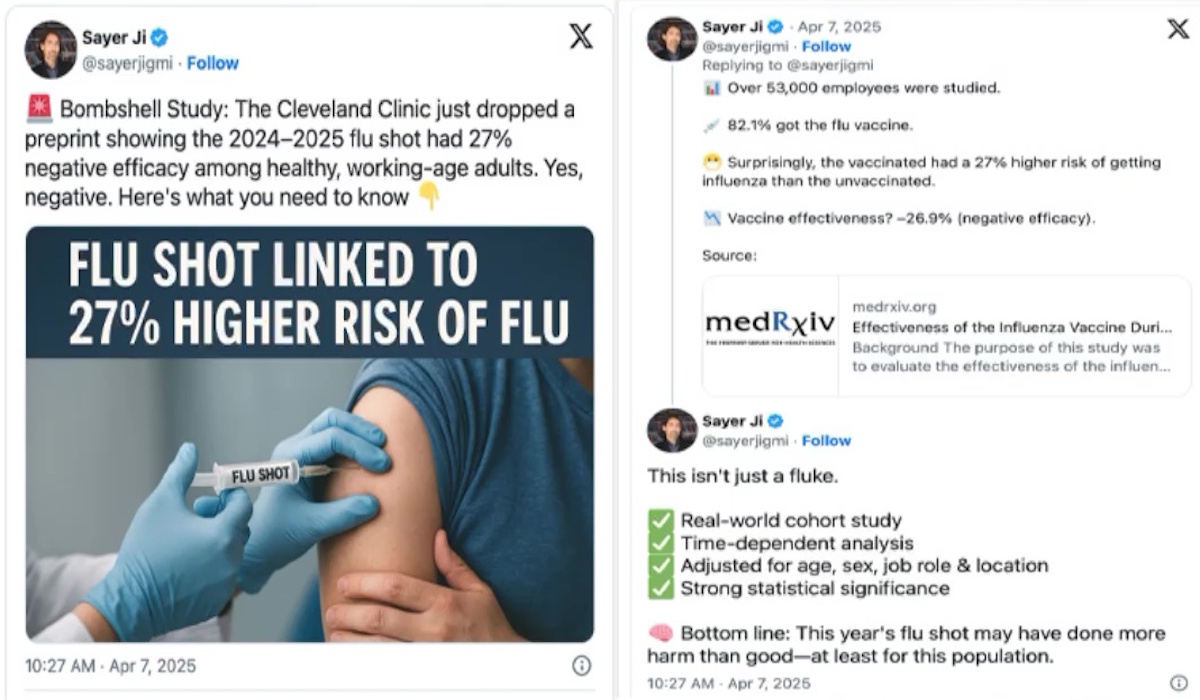Follow Sayer Ji from the left tweet

click(213, 63)
